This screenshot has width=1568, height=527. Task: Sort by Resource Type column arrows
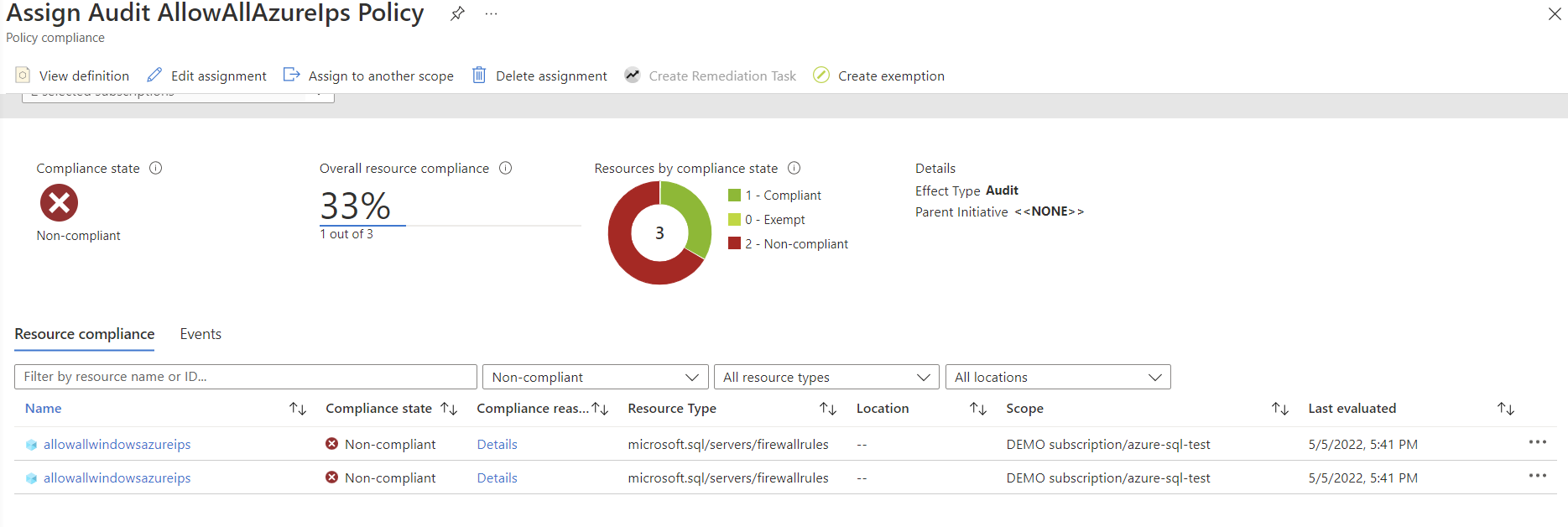point(828,409)
